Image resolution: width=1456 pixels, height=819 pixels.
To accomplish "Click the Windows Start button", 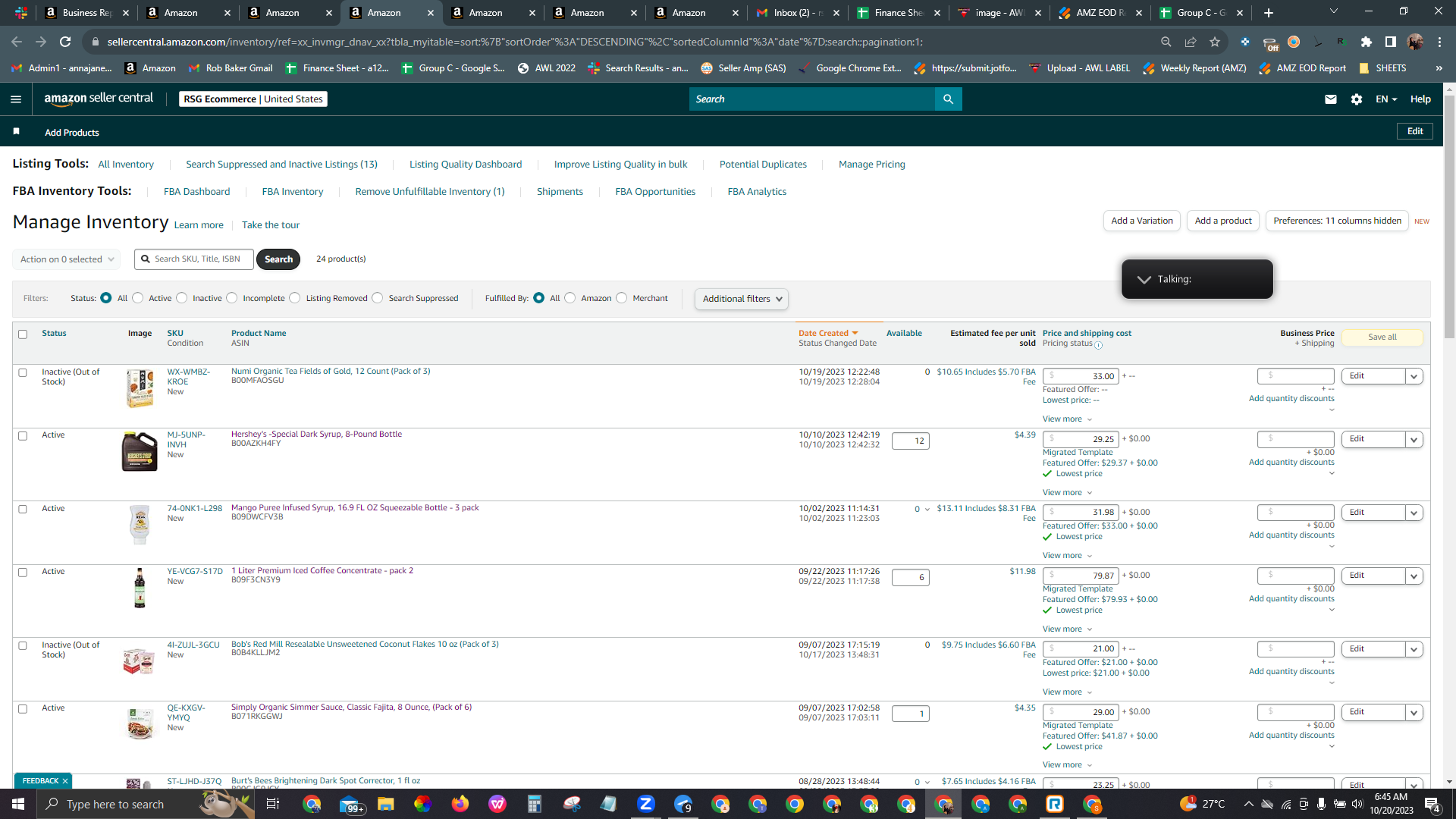I will pos(18,804).
